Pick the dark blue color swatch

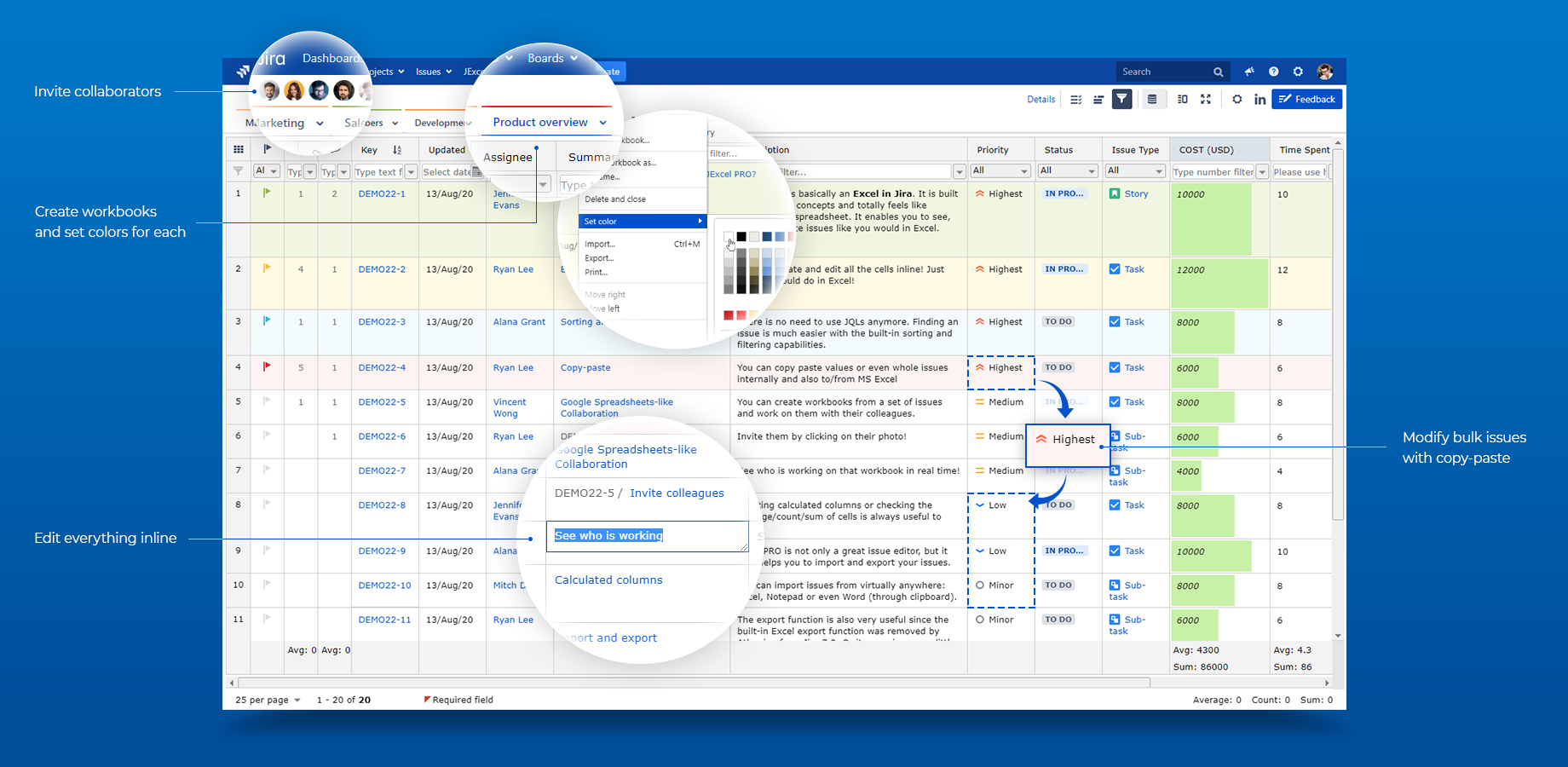[x=767, y=236]
